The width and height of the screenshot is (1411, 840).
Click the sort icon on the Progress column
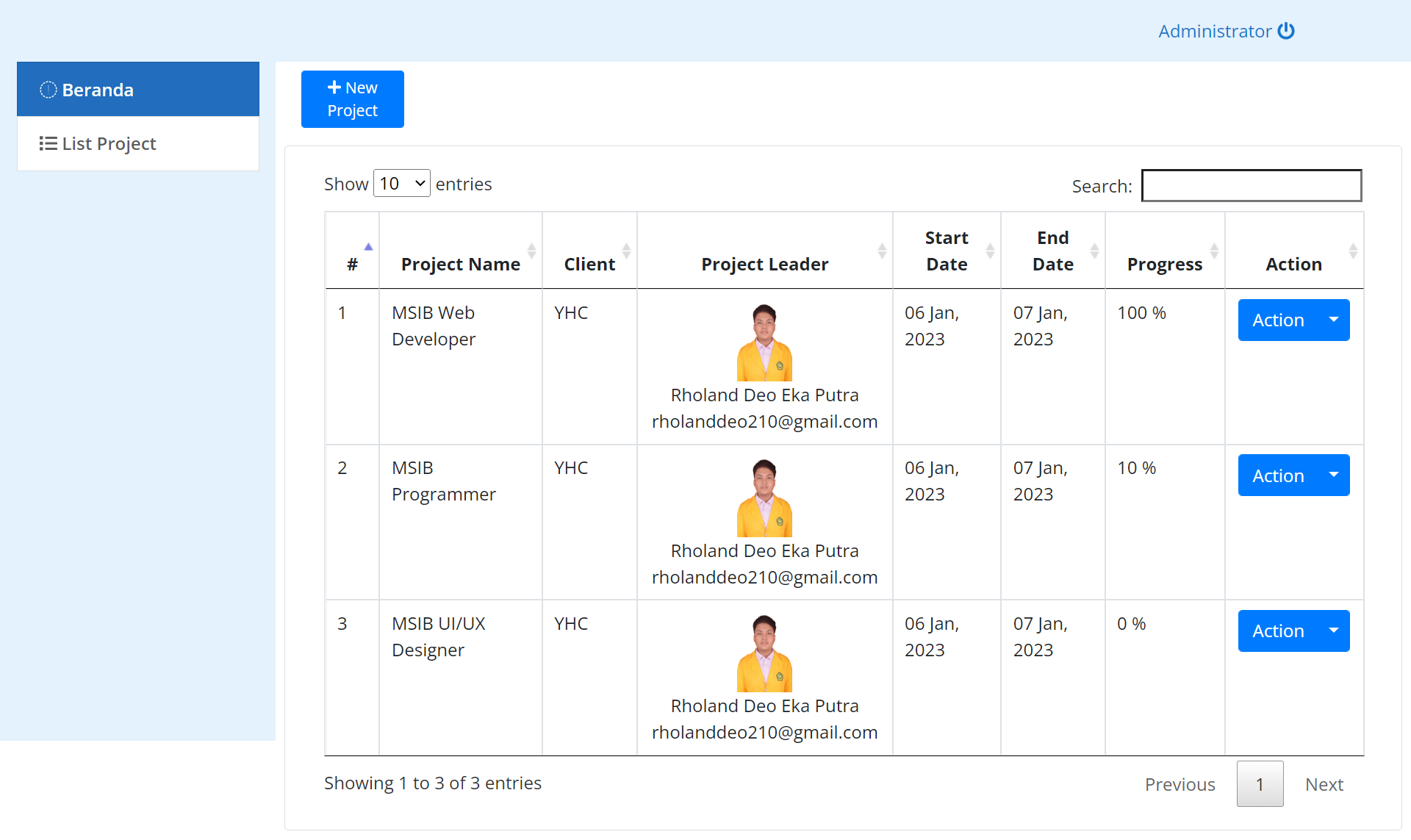pyautogui.click(x=1216, y=251)
